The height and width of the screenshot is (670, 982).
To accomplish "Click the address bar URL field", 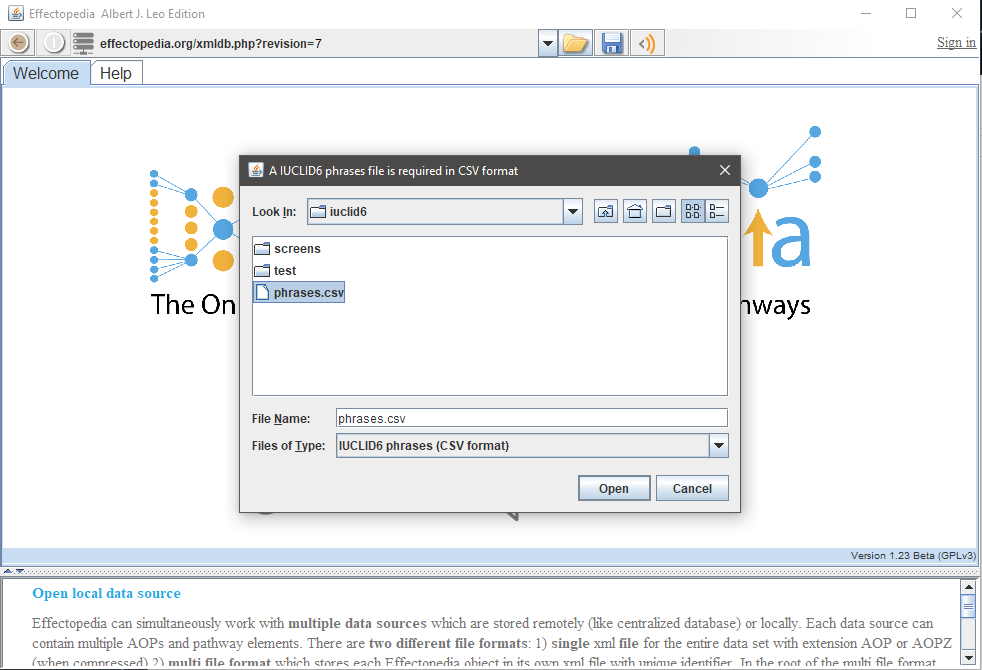I will pyautogui.click(x=316, y=43).
